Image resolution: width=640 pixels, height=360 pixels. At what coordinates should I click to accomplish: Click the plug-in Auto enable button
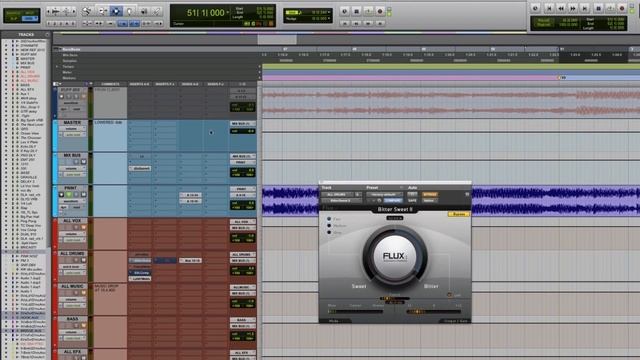412,195
